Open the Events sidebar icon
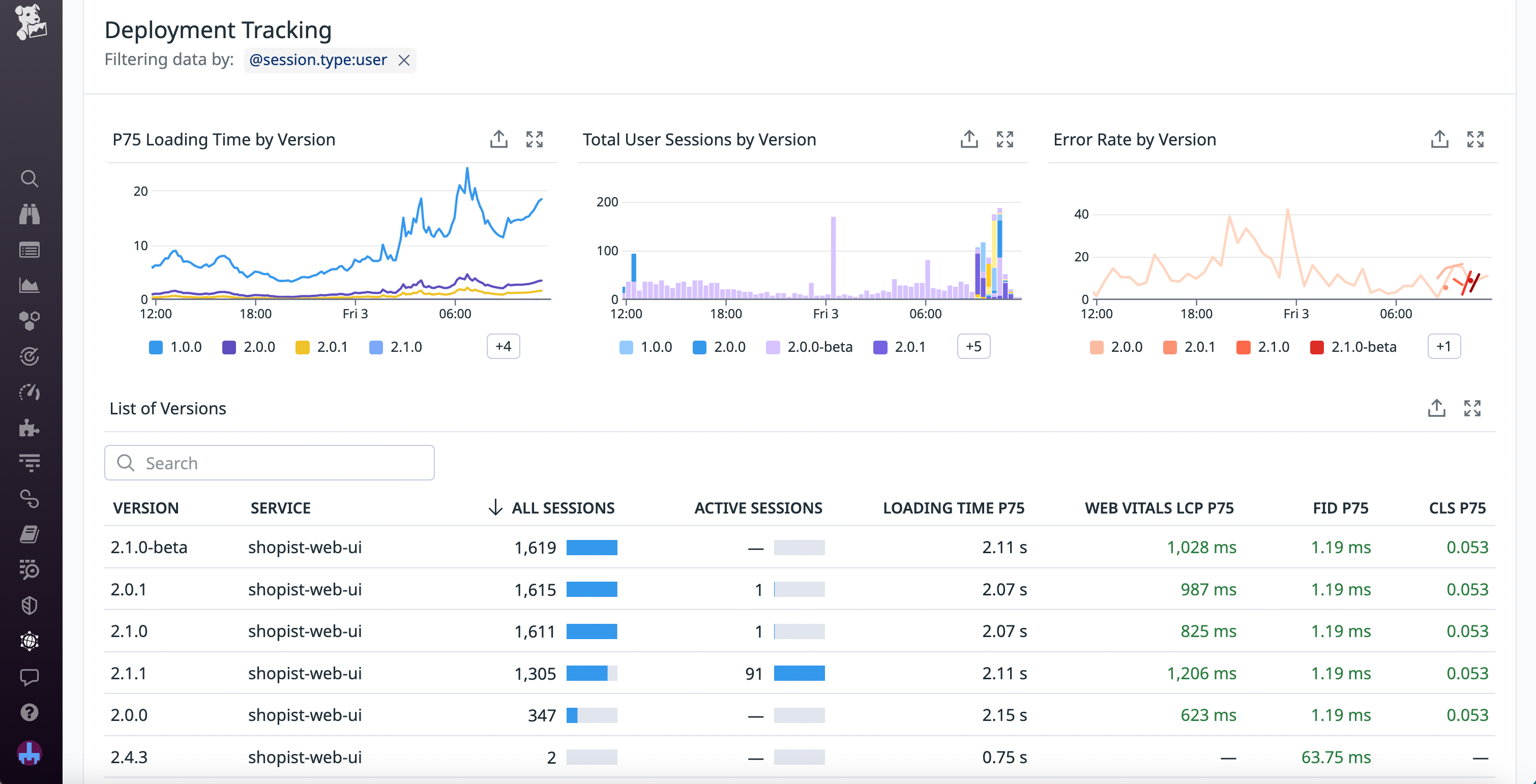The image size is (1536, 784). click(x=30, y=250)
